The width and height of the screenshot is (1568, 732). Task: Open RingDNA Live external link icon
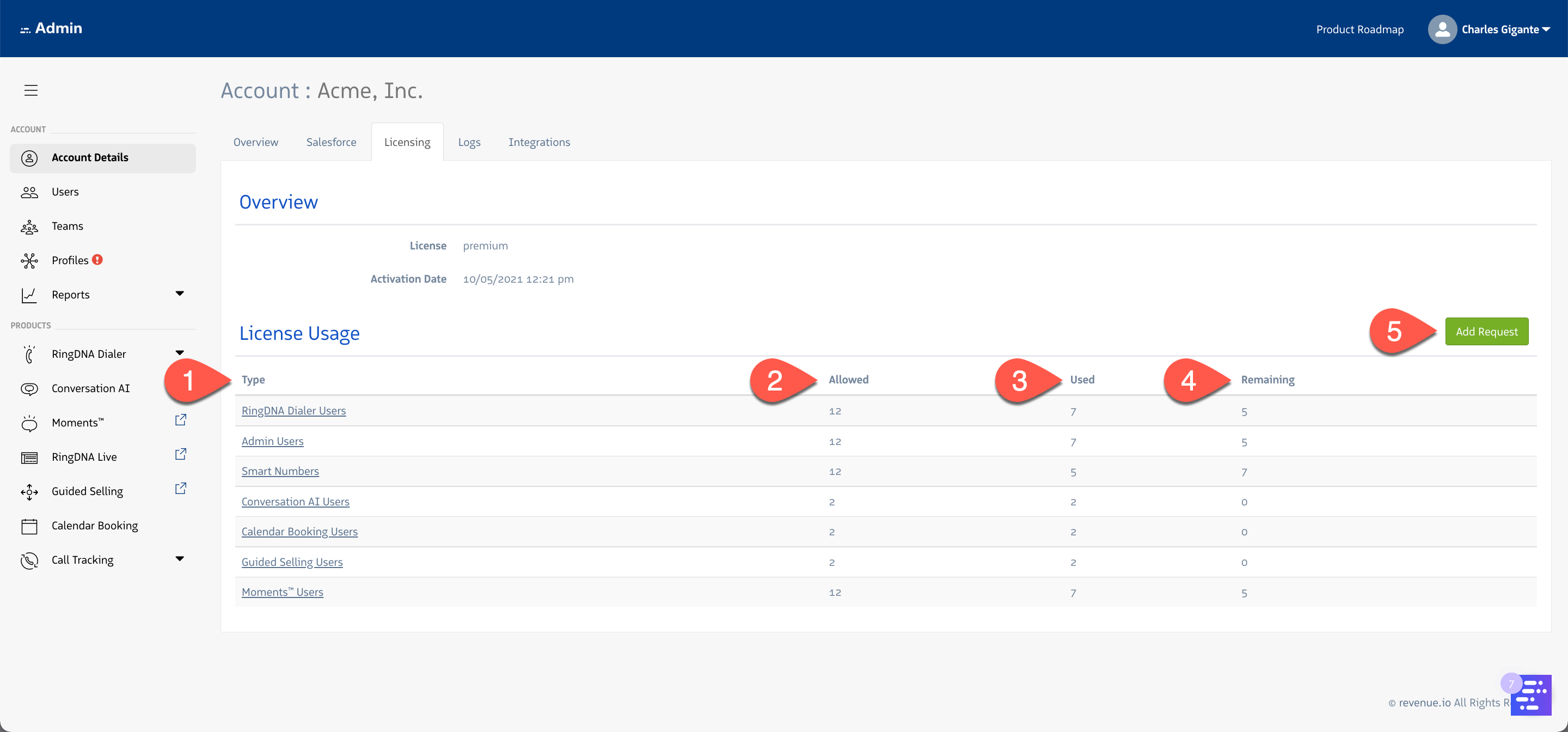tap(180, 454)
